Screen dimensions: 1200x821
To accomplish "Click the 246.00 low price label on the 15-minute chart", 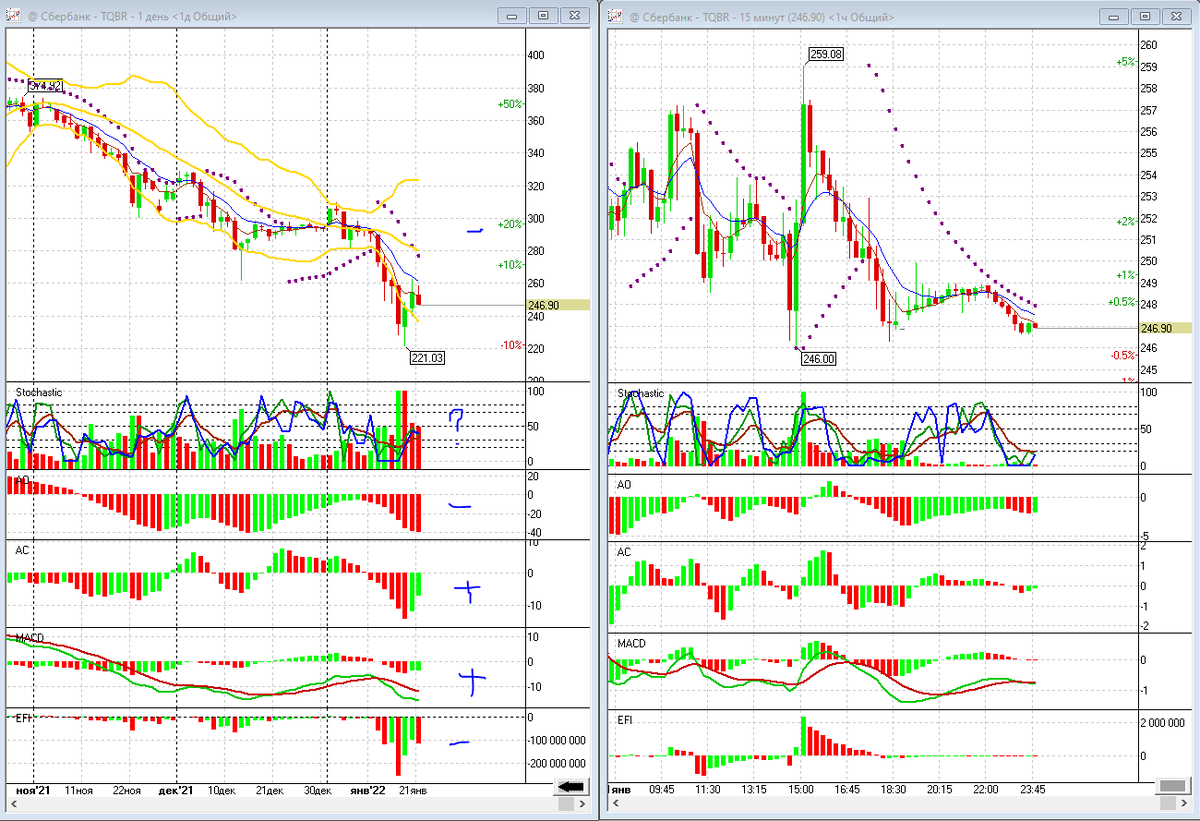I will pyautogui.click(x=820, y=357).
